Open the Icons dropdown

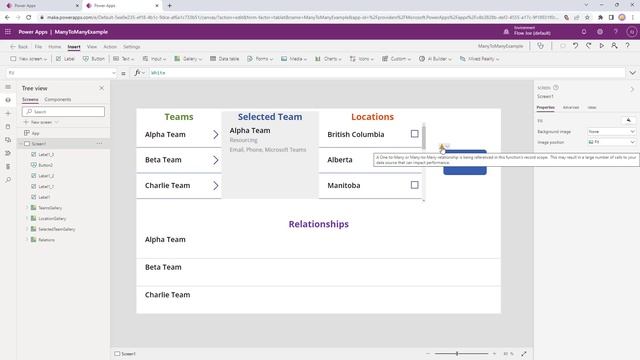[x=362, y=59]
